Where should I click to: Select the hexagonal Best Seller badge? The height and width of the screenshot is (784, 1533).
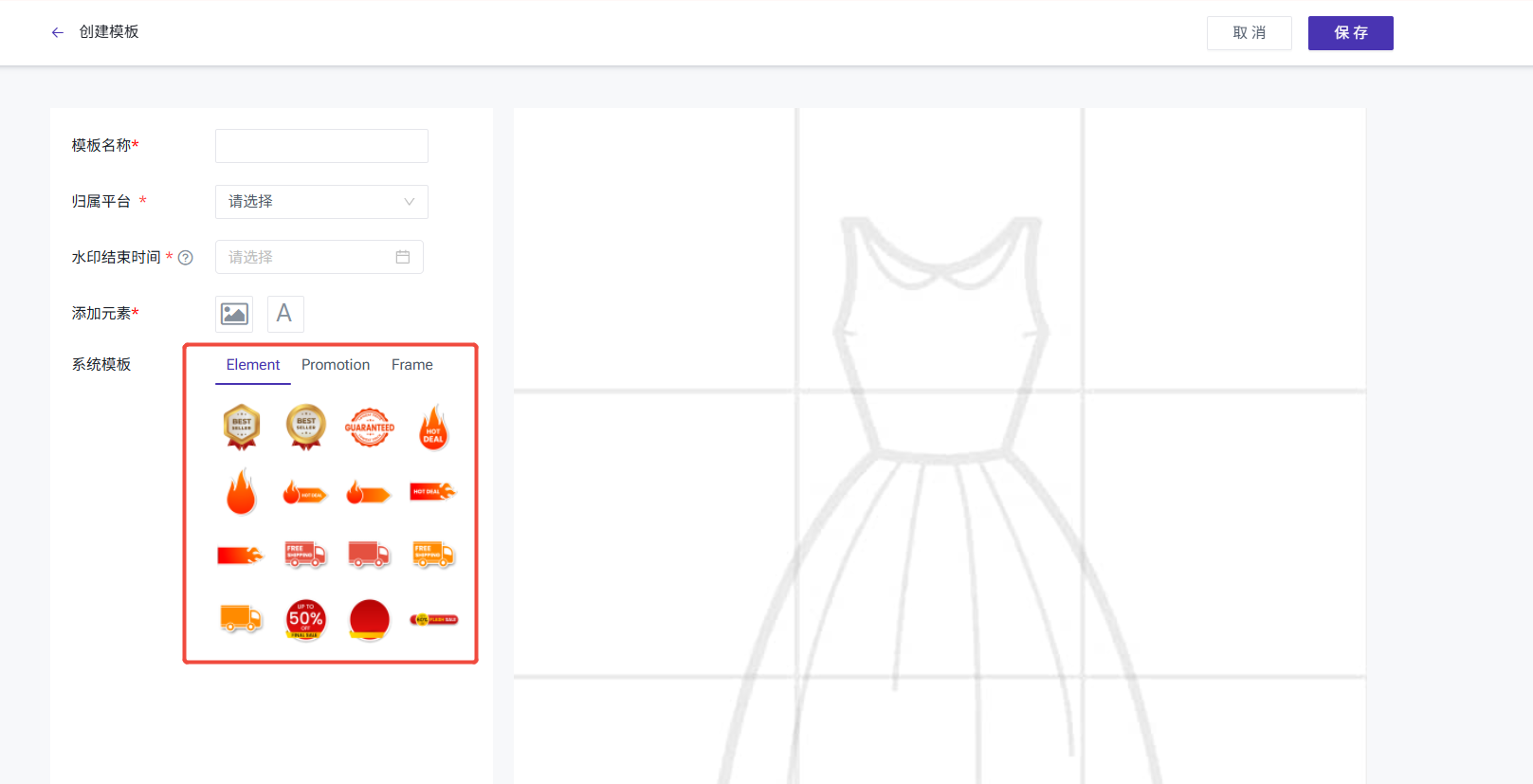coord(242,427)
